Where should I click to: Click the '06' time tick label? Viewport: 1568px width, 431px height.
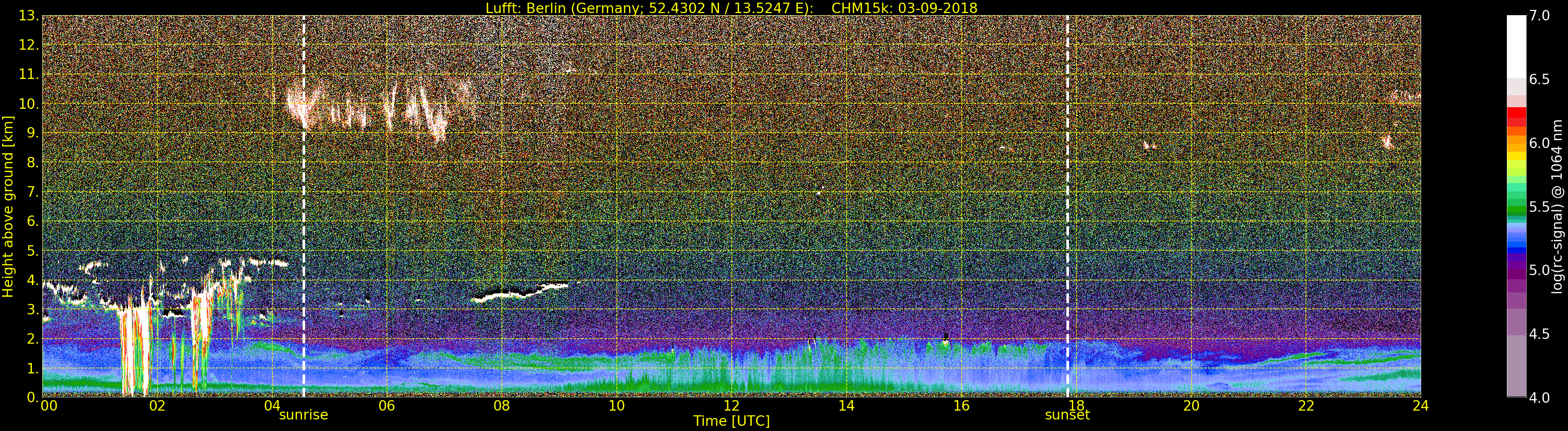[x=387, y=405]
